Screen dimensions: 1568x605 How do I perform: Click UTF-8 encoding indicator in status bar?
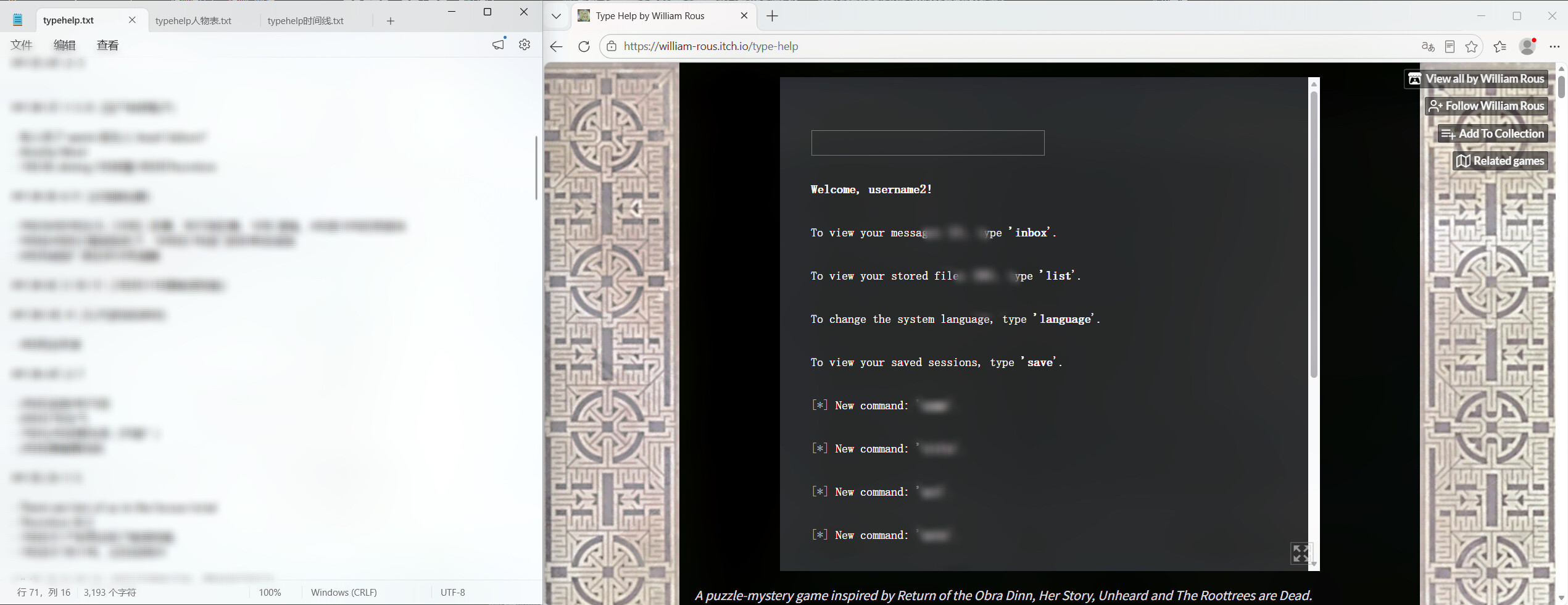(452, 592)
